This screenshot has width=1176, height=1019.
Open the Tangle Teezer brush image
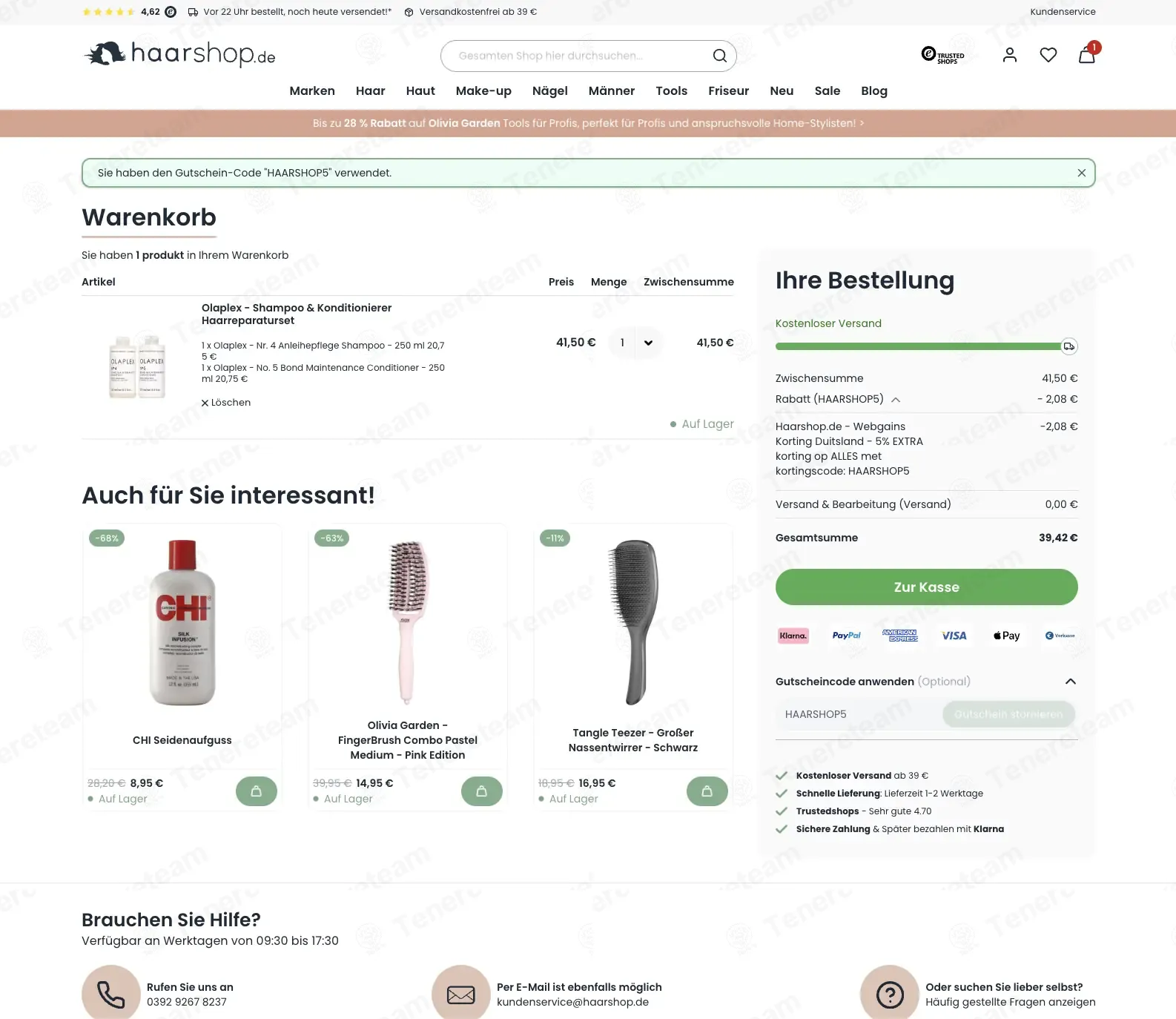633,622
